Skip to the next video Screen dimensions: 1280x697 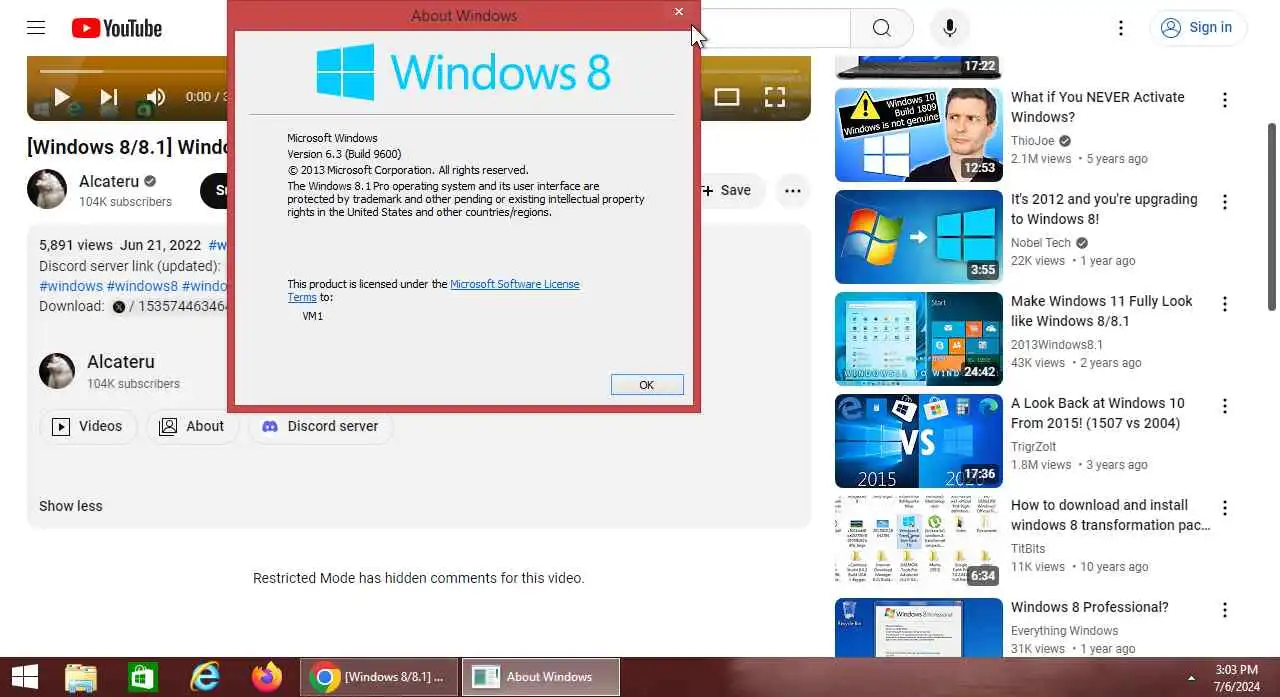point(109,97)
